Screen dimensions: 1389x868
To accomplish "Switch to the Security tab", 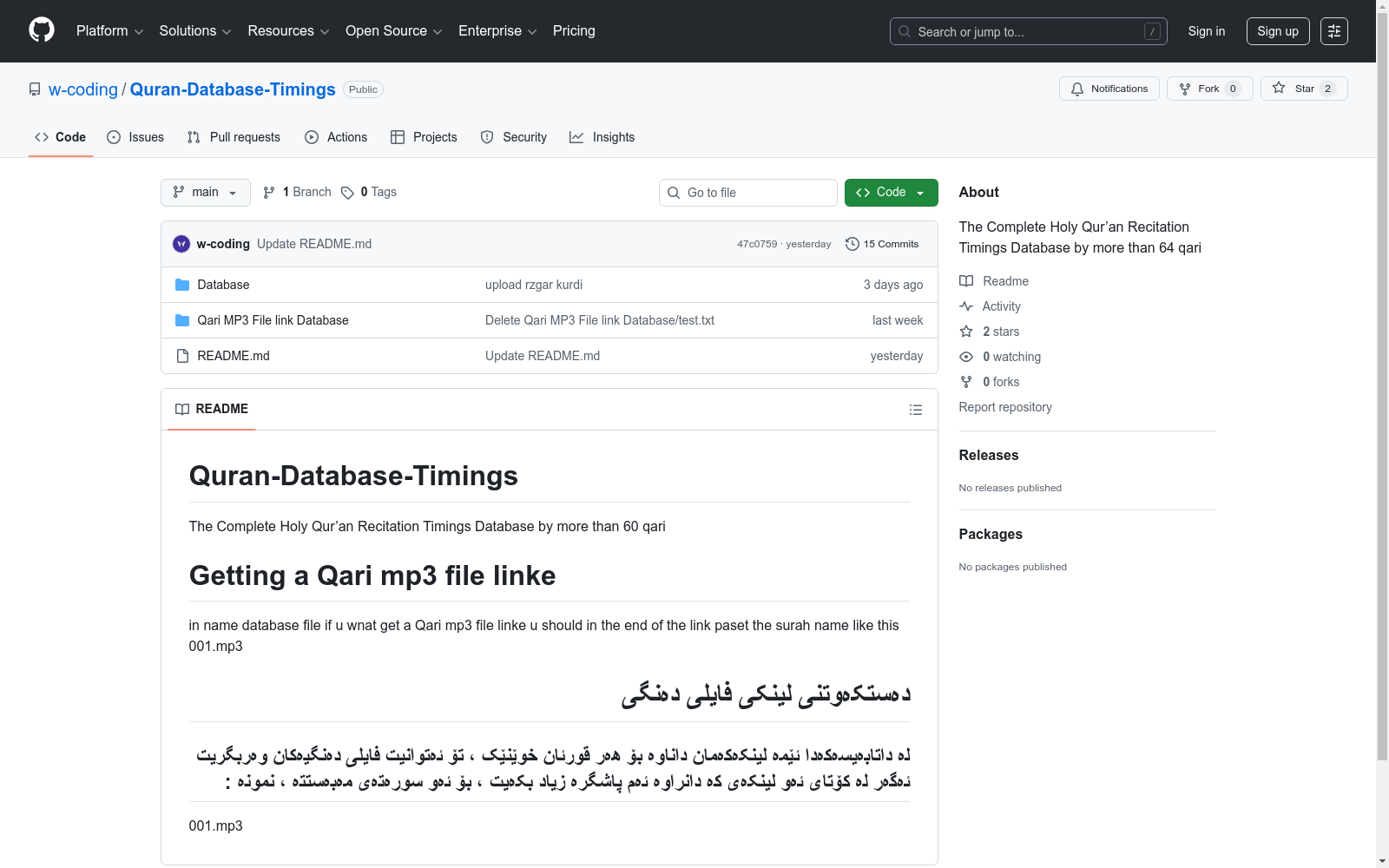I will pos(514,137).
